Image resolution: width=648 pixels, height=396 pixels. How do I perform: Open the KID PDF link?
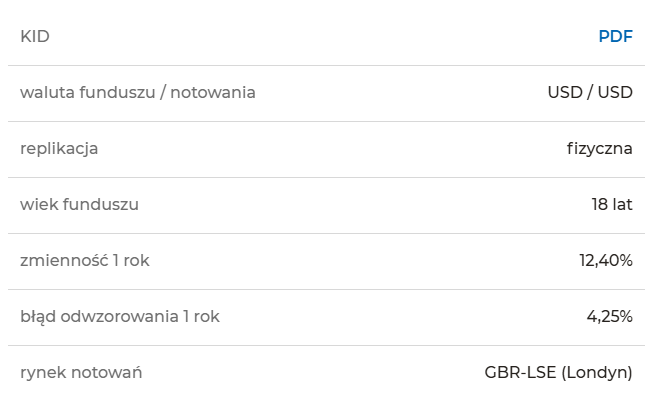[x=615, y=36]
